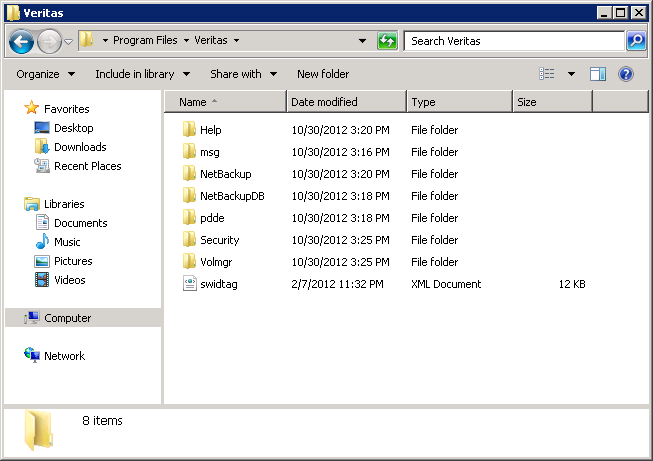Click the folder icon in address bar
The height and width of the screenshot is (461, 653).
tap(87, 40)
